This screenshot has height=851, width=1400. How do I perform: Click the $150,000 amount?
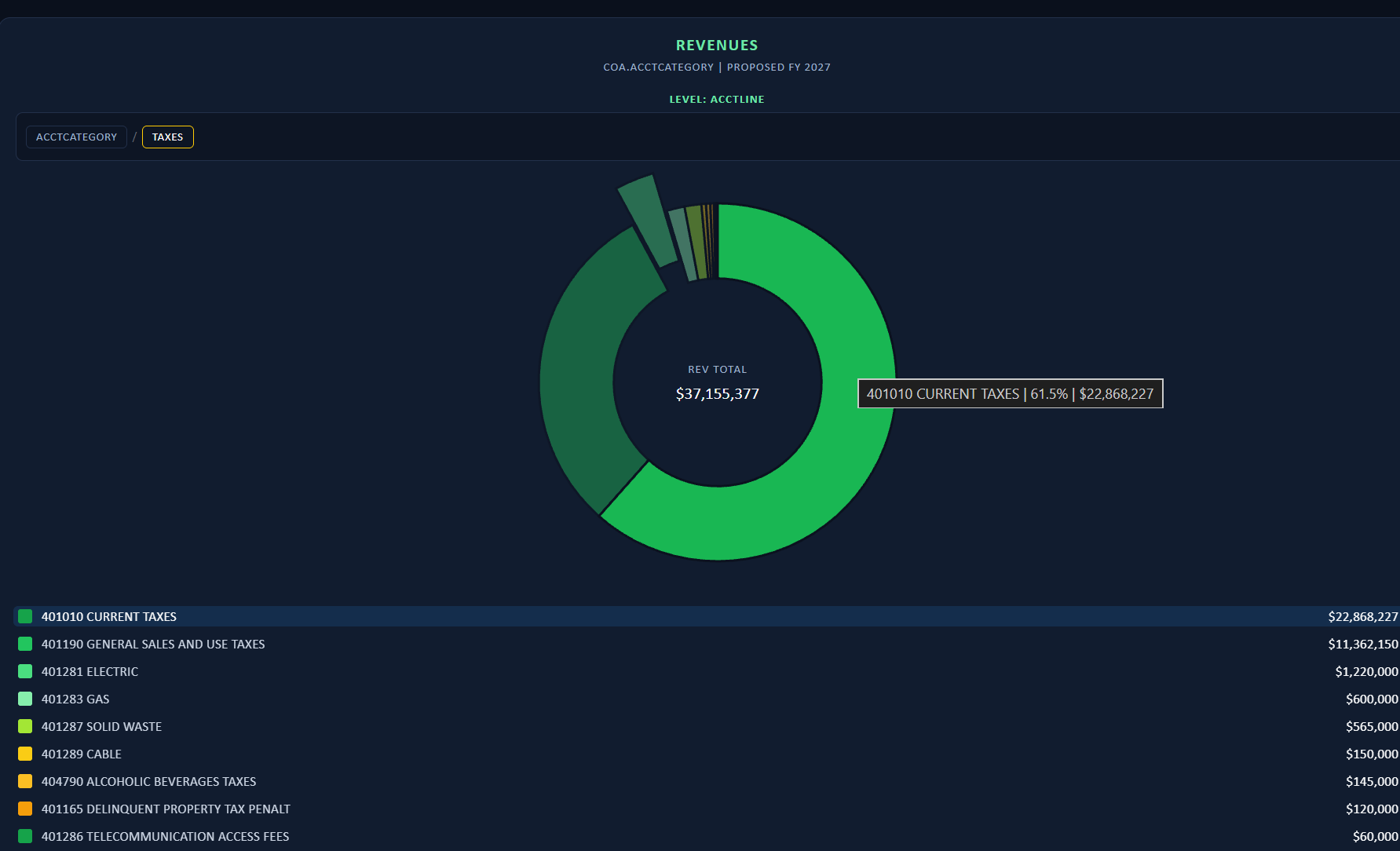click(1372, 754)
